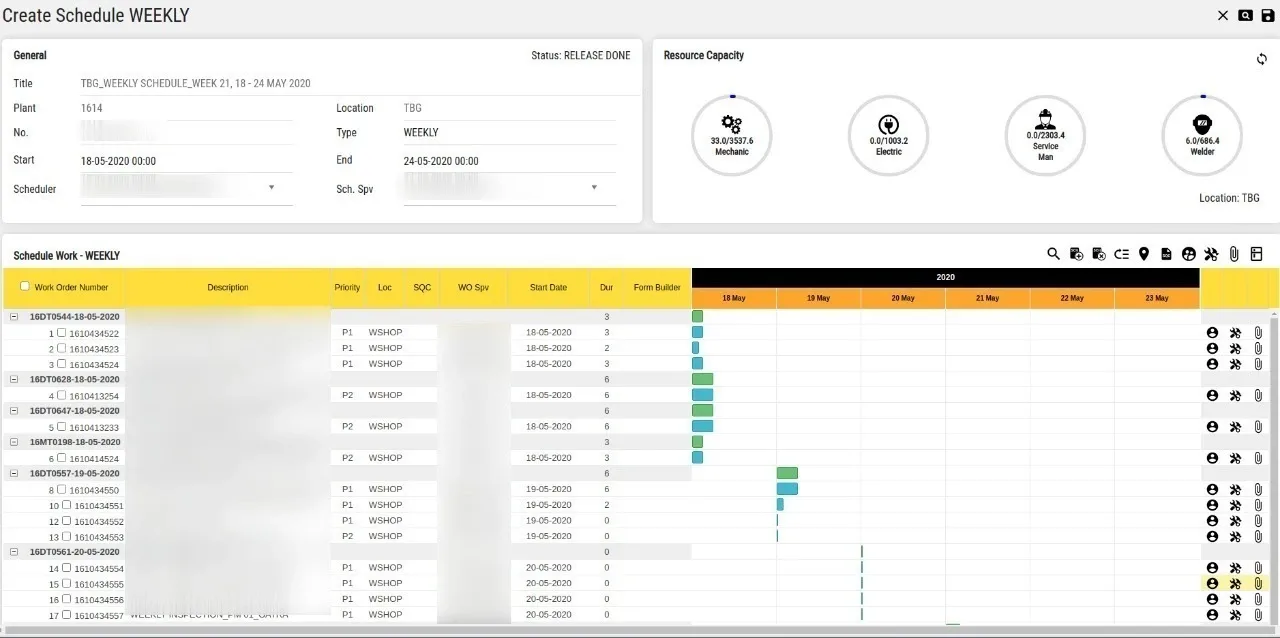Click the green Gantt bar for 16DT0628-18-05-2020

[703, 380]
